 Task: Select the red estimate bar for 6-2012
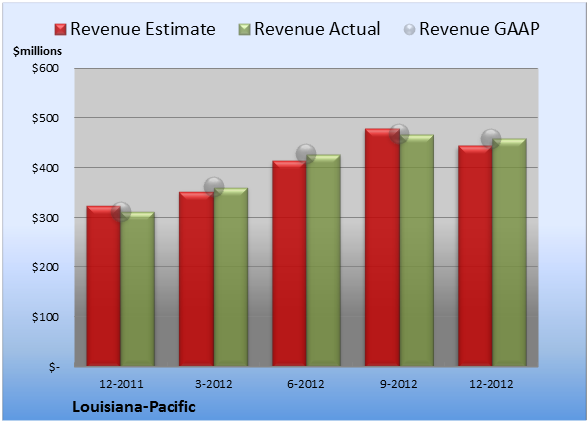pos(289,263)
